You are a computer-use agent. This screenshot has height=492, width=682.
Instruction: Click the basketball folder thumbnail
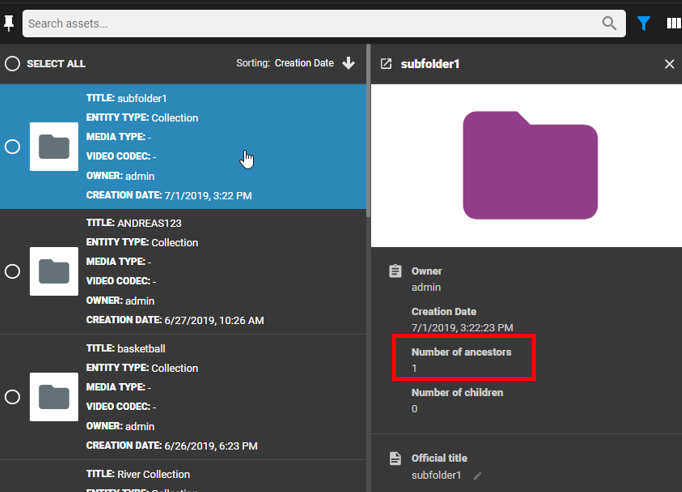click(54, 397)
